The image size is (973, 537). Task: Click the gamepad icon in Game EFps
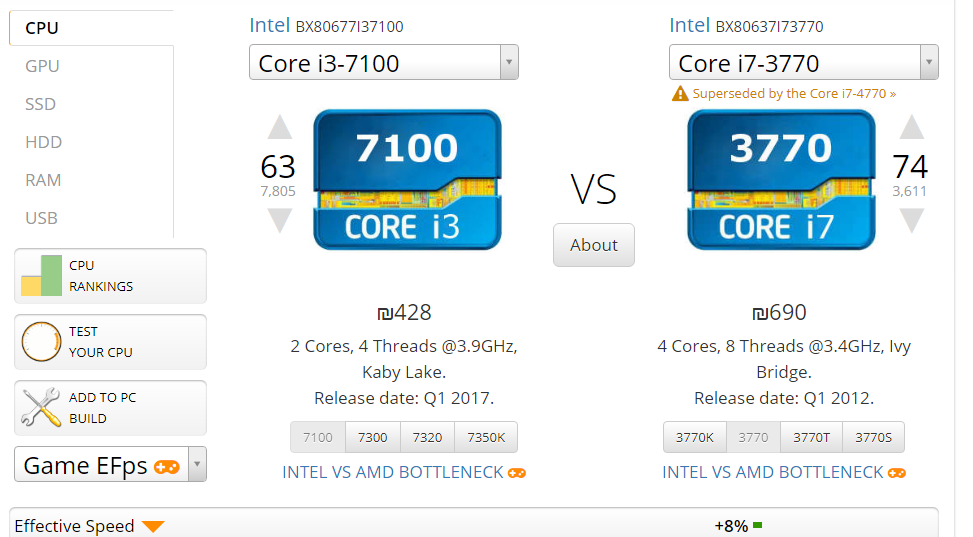coord(167,467)
